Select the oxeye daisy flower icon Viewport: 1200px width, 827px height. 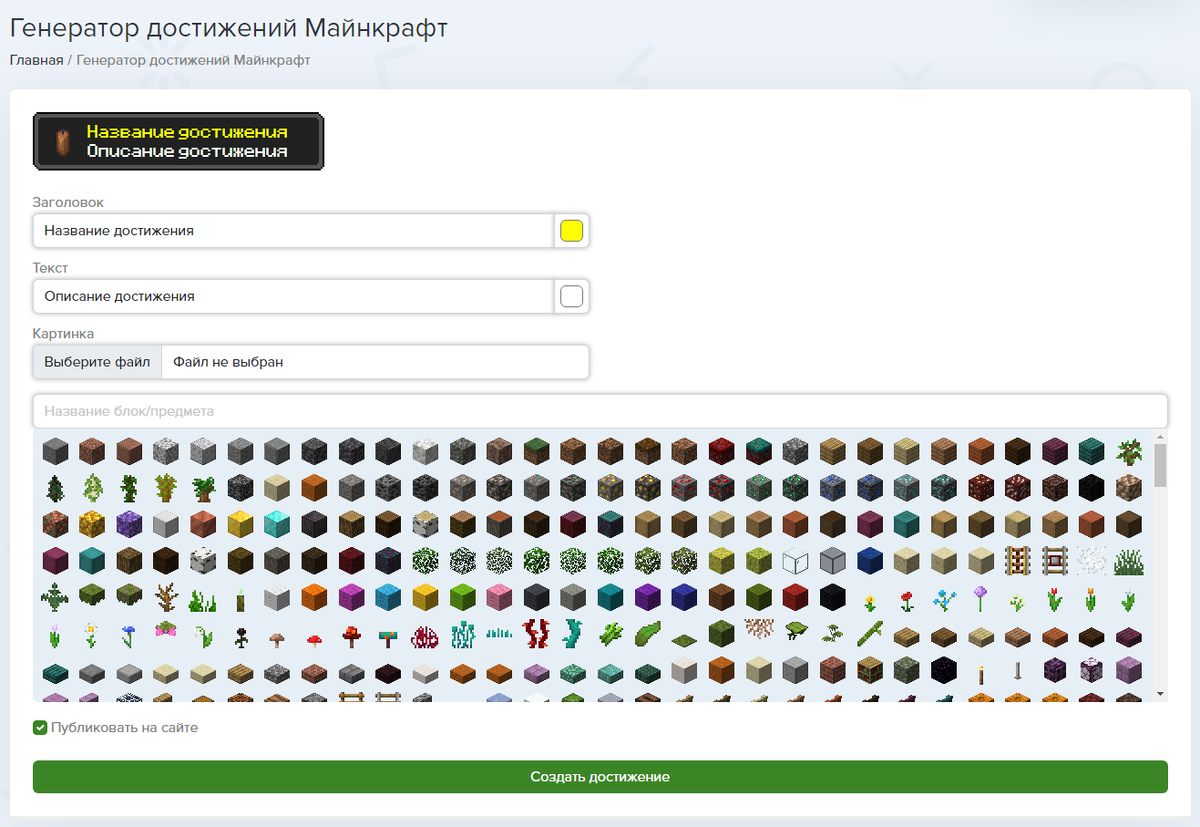(x=91, y=636)
